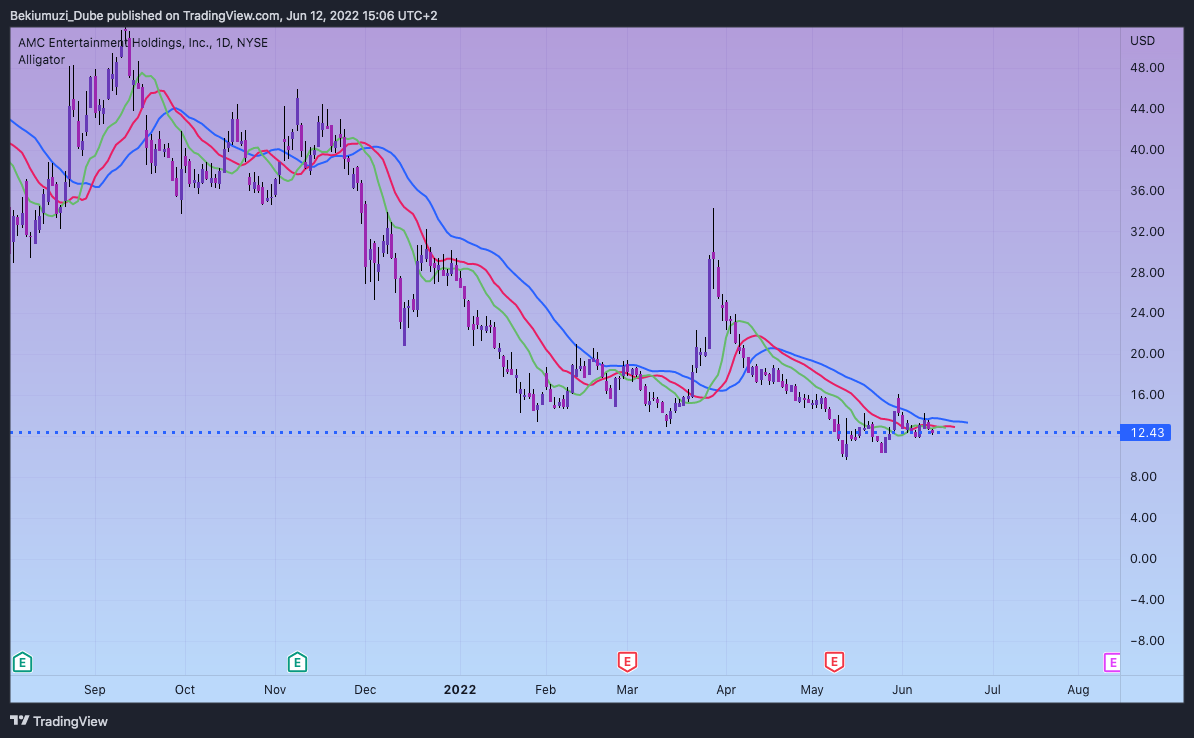Viewport: 1194px width, 738px height.
Task: Click the Dec label on time axis
Action: (x=365, y=689)
